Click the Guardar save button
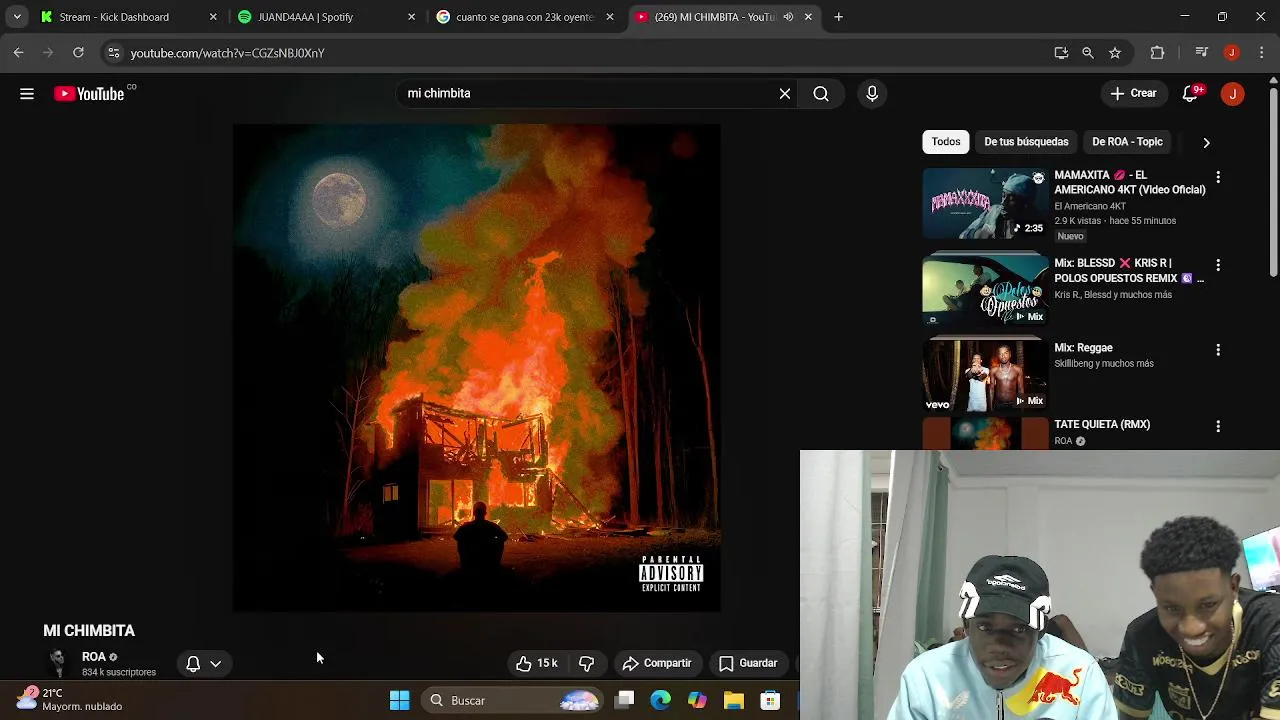1280x720 pixels. pos(748,663)
